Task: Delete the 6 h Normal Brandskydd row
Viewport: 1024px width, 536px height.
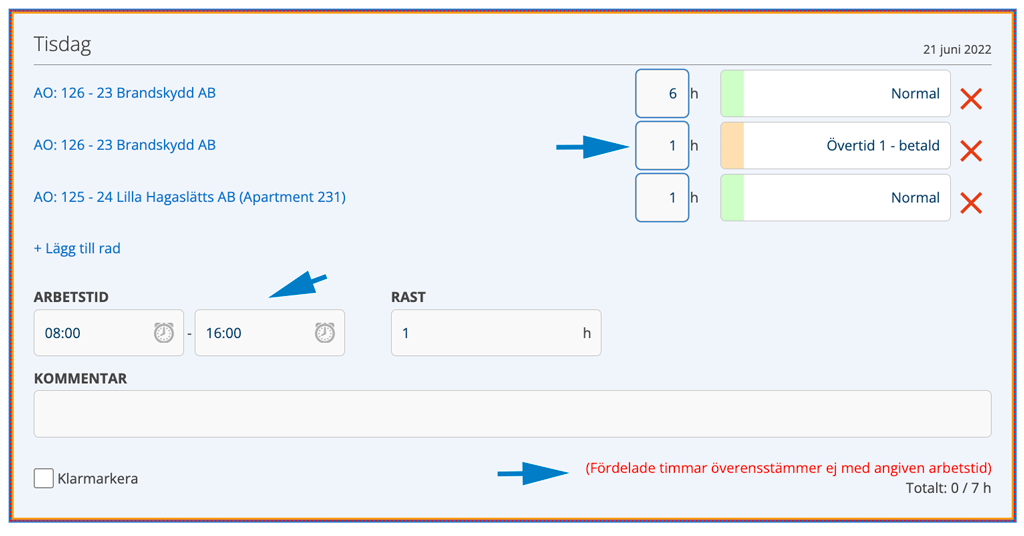Action: point(971,99)
